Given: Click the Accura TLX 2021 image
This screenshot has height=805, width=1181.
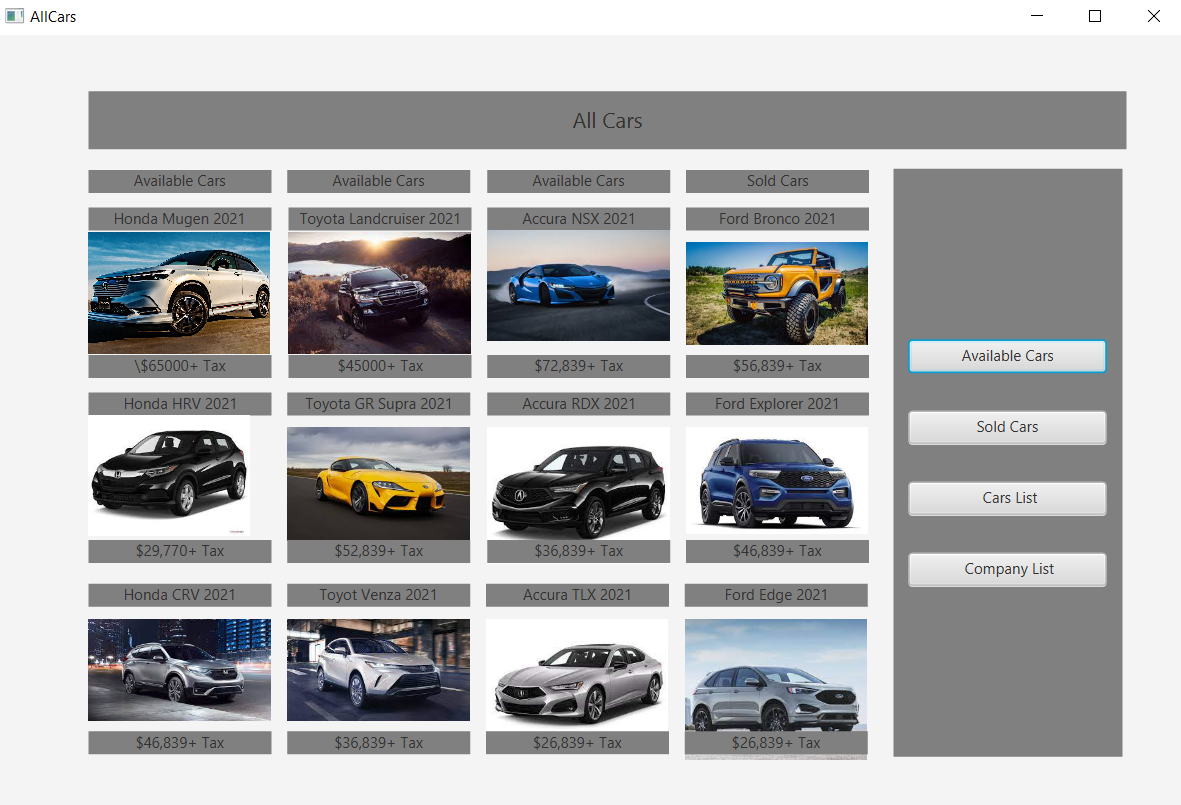Looking at the screenshot, I should [575, 670].
